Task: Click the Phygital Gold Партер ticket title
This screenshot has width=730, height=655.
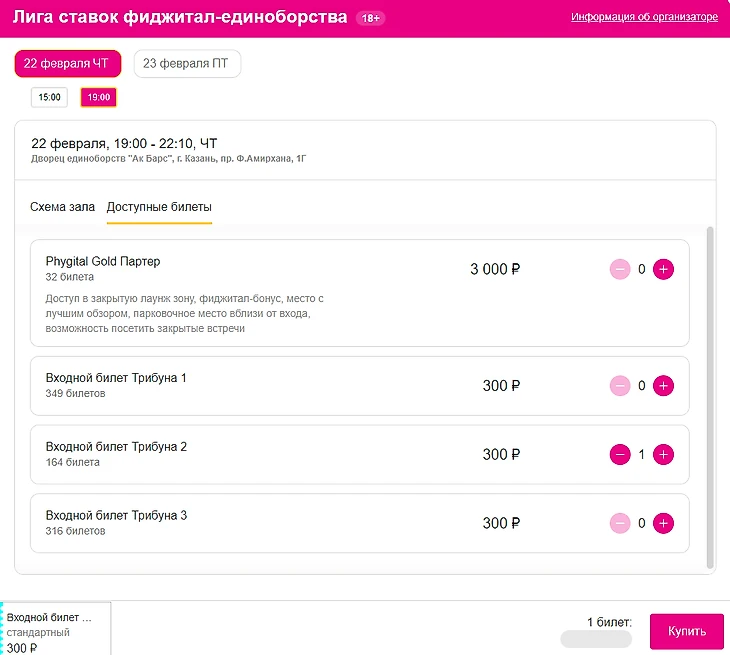Action: (103, 261)
